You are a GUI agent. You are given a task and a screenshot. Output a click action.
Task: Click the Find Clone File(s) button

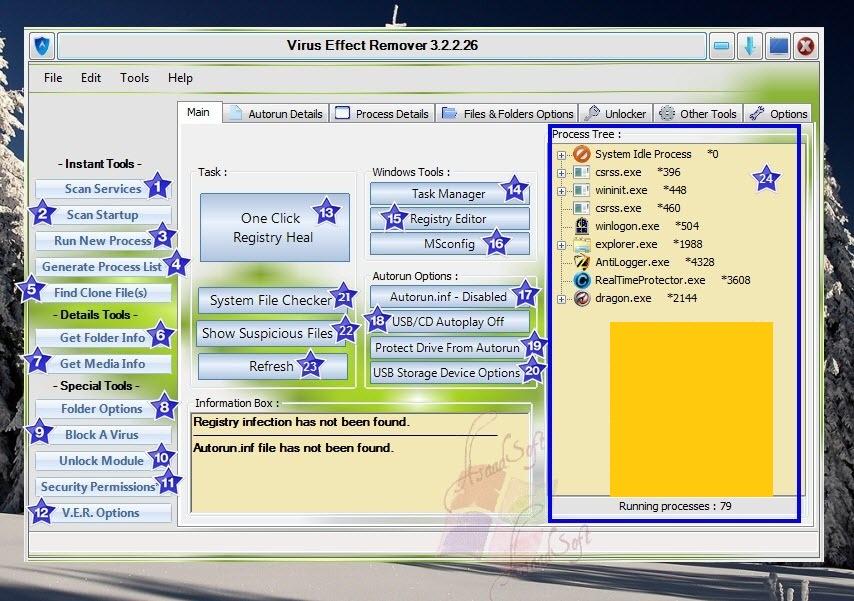coord(103,293)
